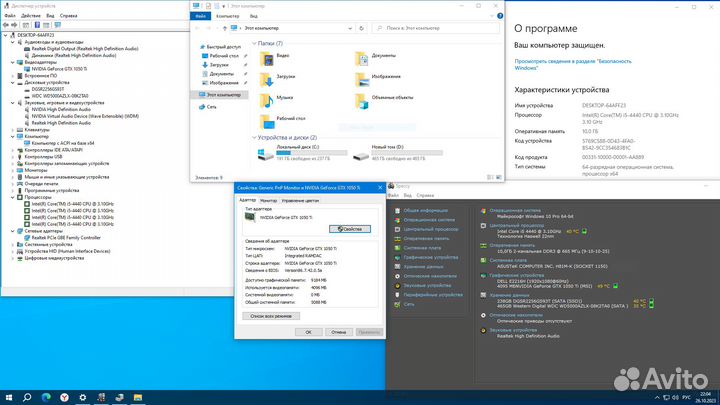
Task: Select Локальный диск (C:) drive
Action: click(302, 152)
